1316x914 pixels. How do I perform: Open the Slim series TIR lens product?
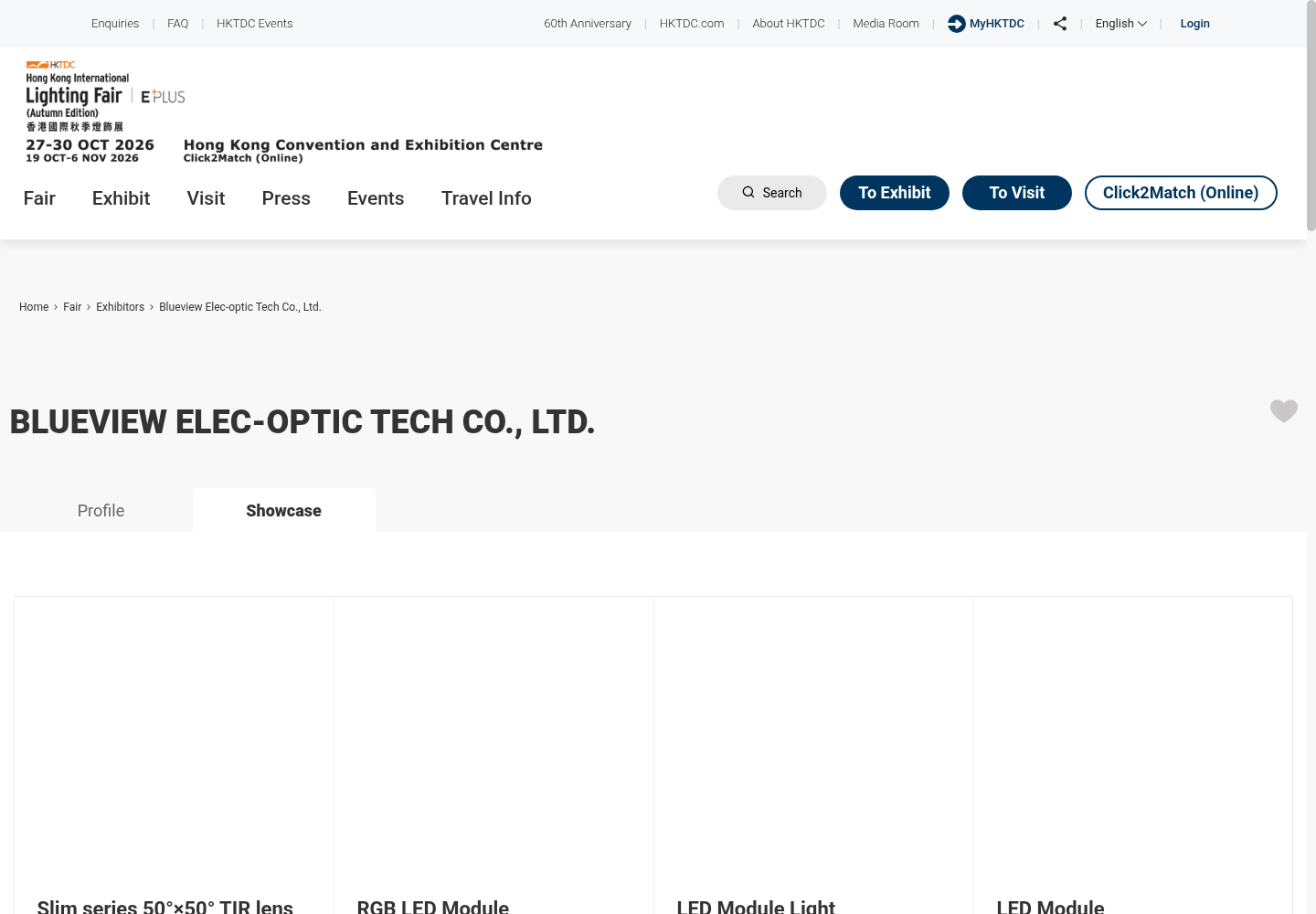pos(165,907)
